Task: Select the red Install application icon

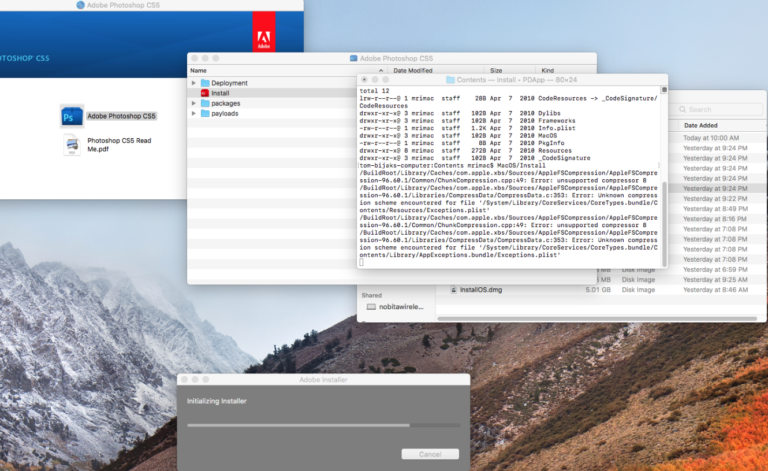Action: click(x=205, y=93)
